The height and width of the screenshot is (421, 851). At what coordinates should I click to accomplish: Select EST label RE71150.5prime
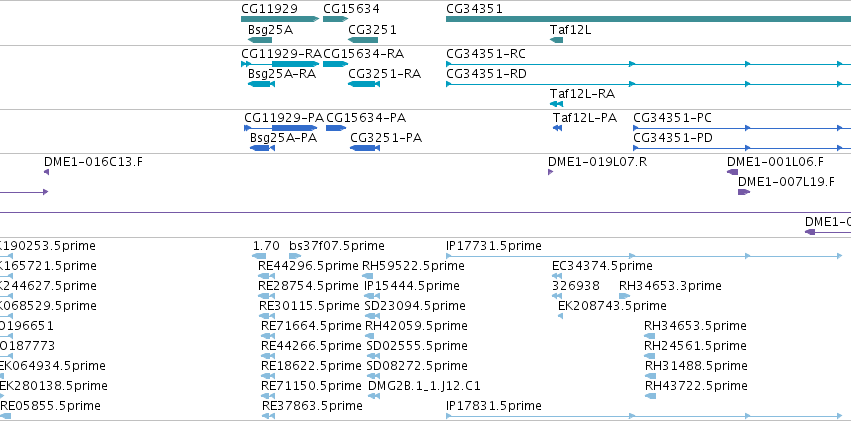[312, 386]
